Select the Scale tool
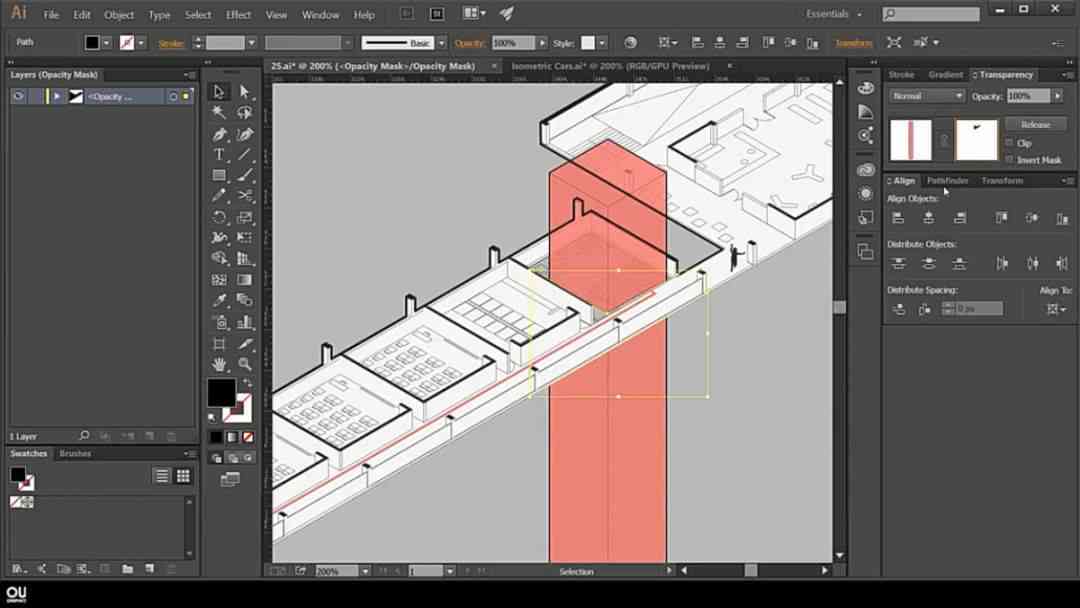Image resolution: width=1080 pixels, height=608 pixels. (244, 218)
